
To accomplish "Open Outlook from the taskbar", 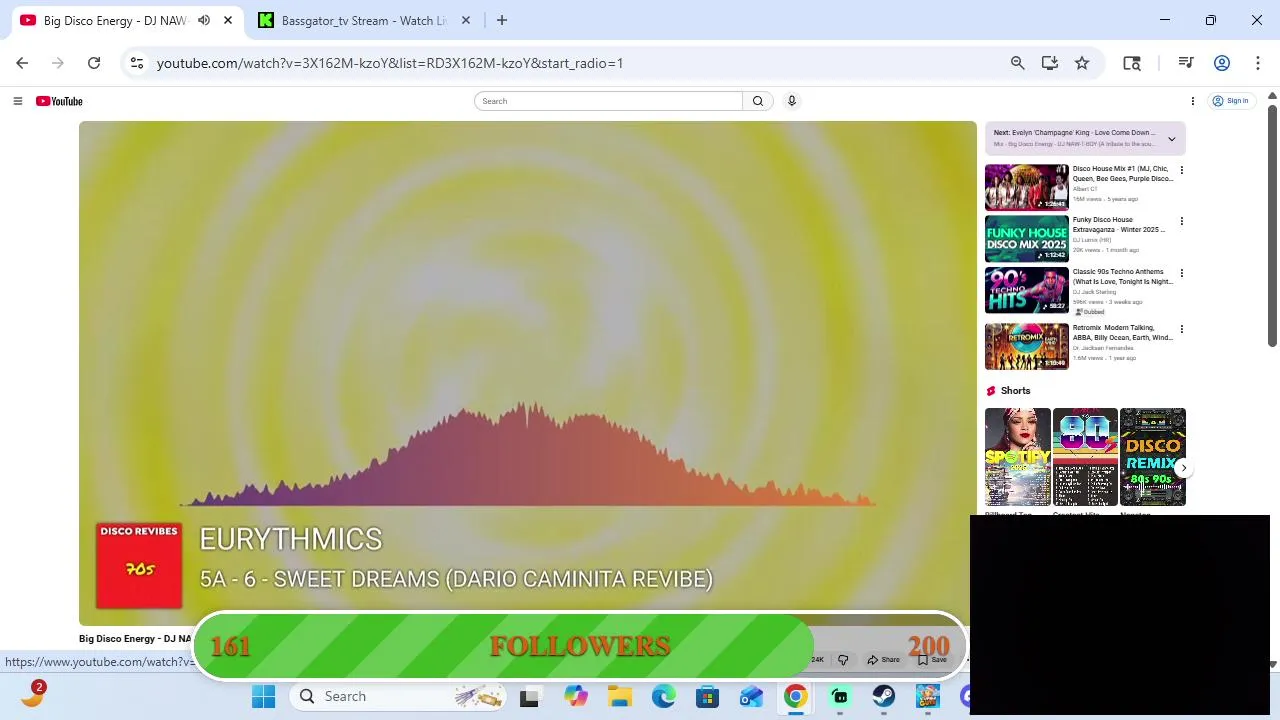I will click(752, 696).
